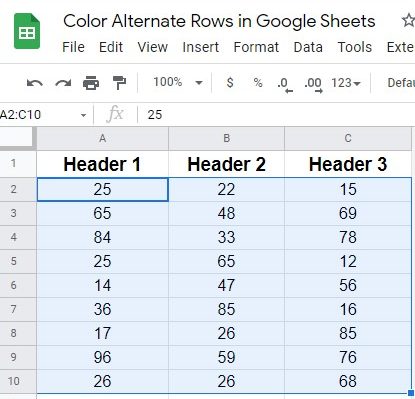Select column C header
Image resolution: width=415 pixels, height=399 pixels.
348,138
